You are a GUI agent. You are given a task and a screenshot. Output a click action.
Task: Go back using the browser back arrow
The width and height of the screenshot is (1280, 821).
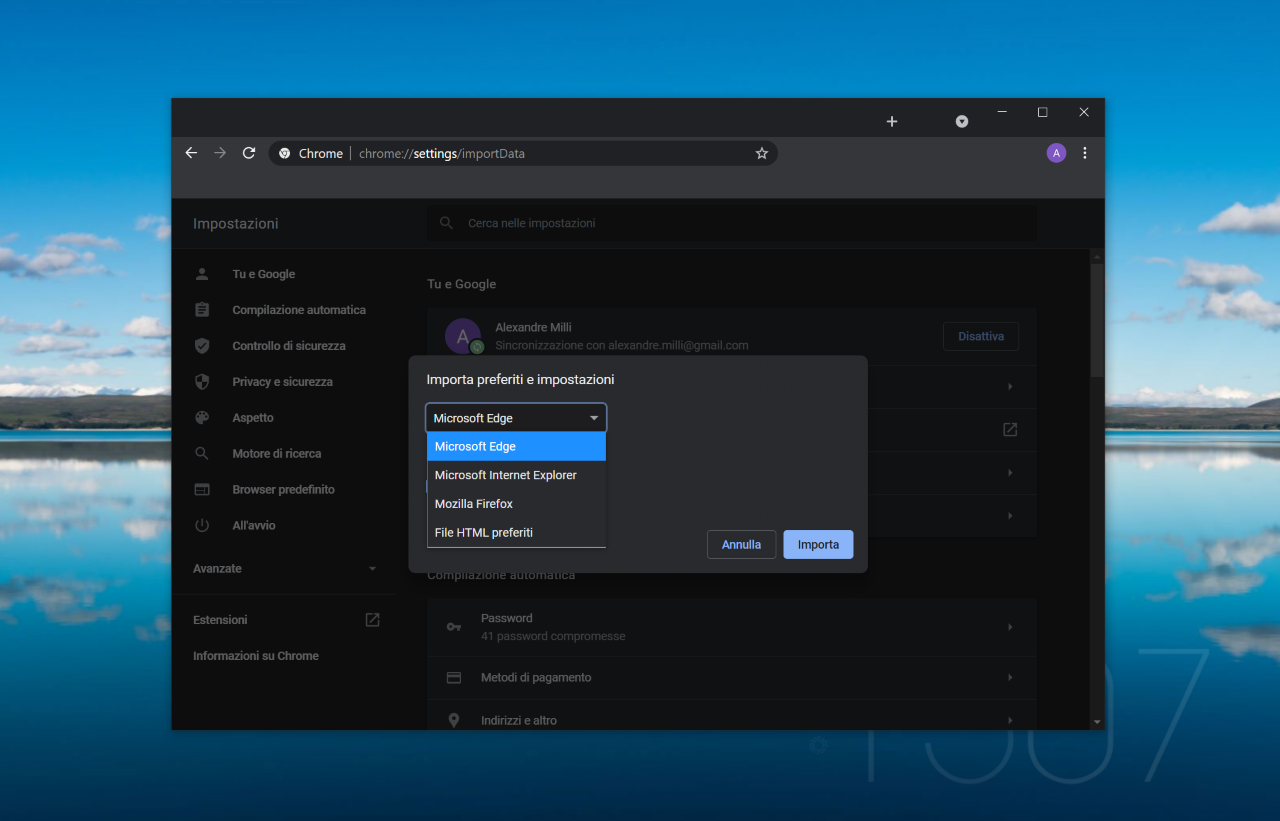(x=191, y=153)
